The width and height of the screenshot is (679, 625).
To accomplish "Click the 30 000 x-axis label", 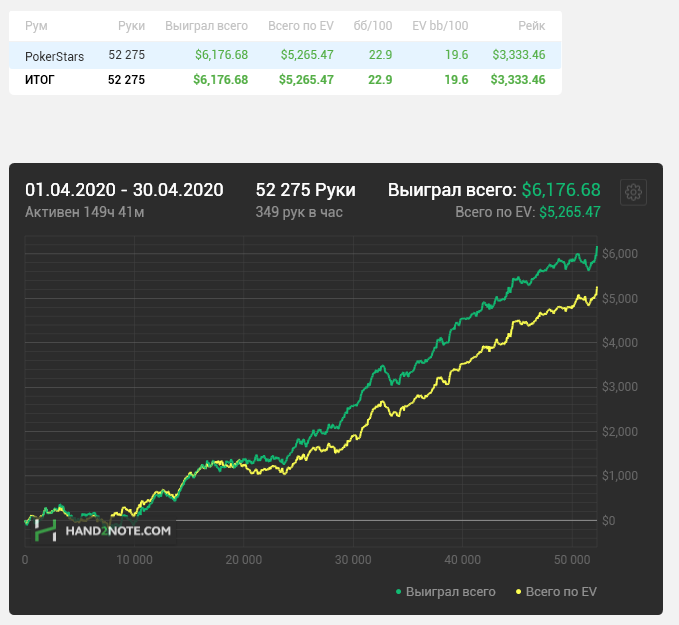I will (x=353, y=560).
